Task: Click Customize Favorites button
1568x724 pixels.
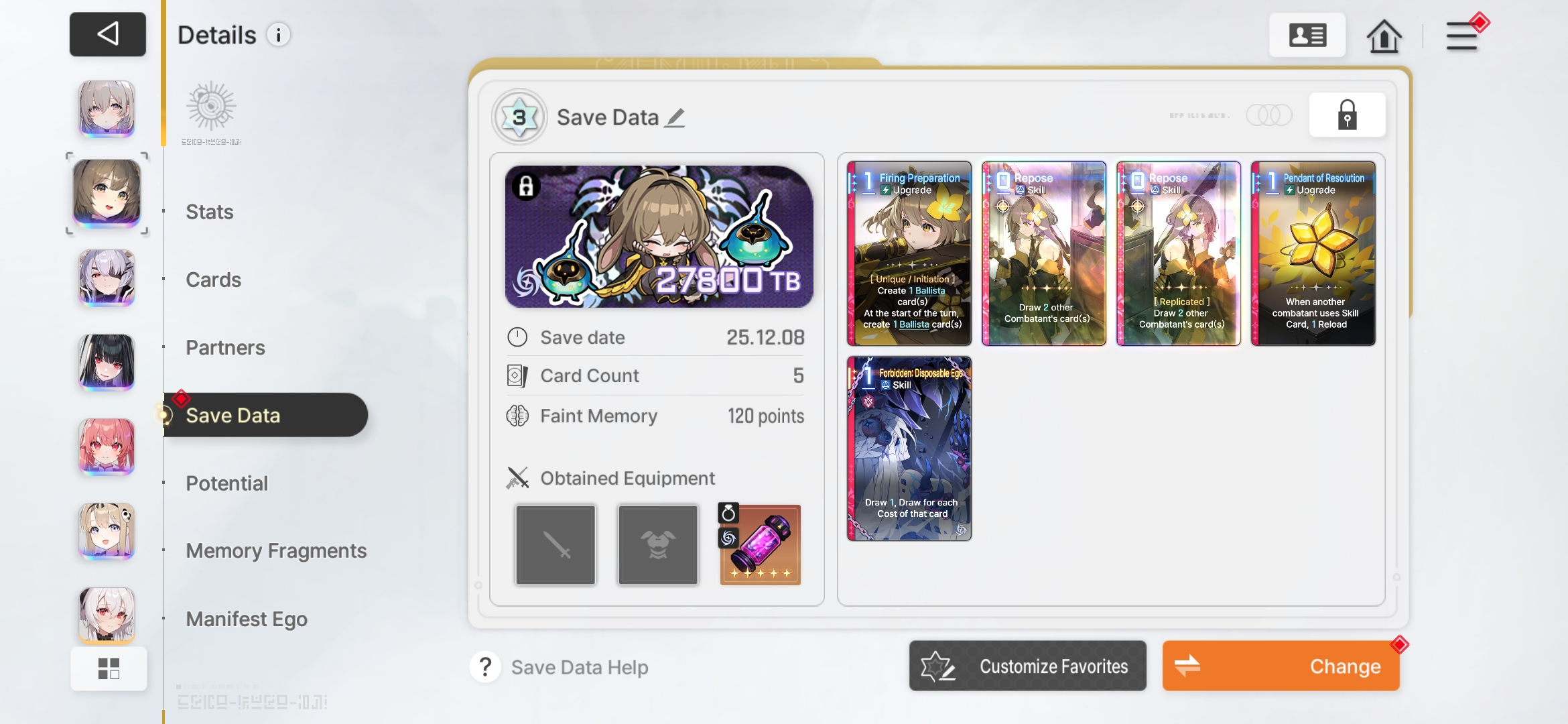Action: click(x=1027, y=666)
